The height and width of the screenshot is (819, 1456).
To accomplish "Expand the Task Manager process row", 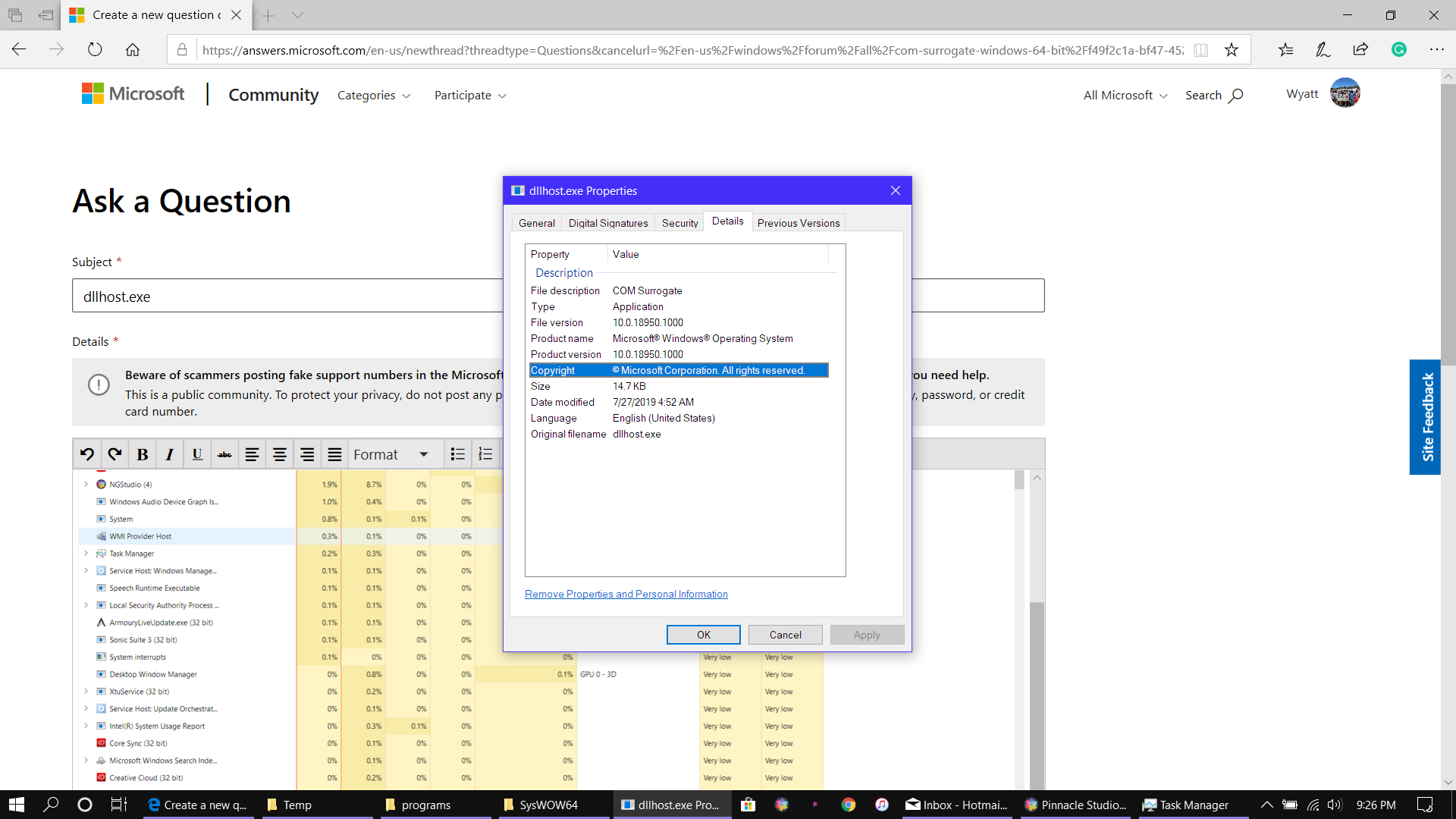I will tap(86, 554).
